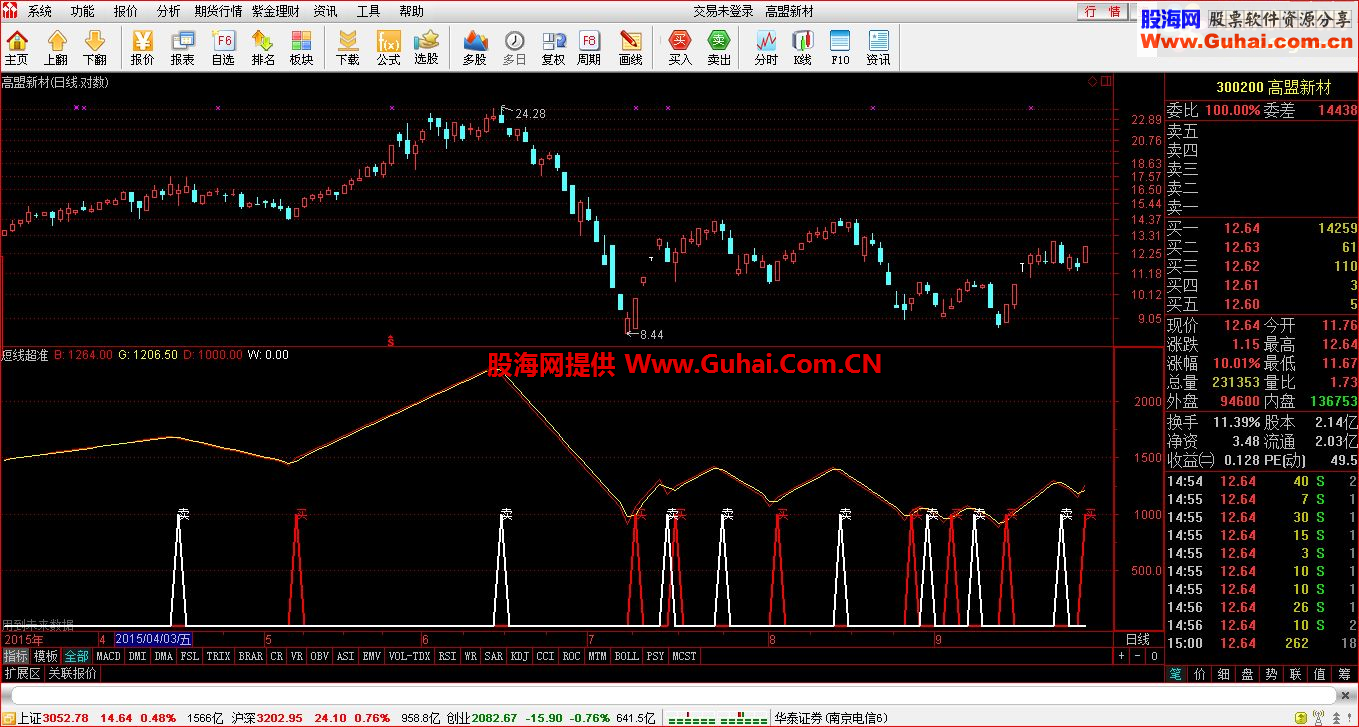Select the 价 price tab
Viewport: 1359px width, 727px height.
click(1200, 674)
